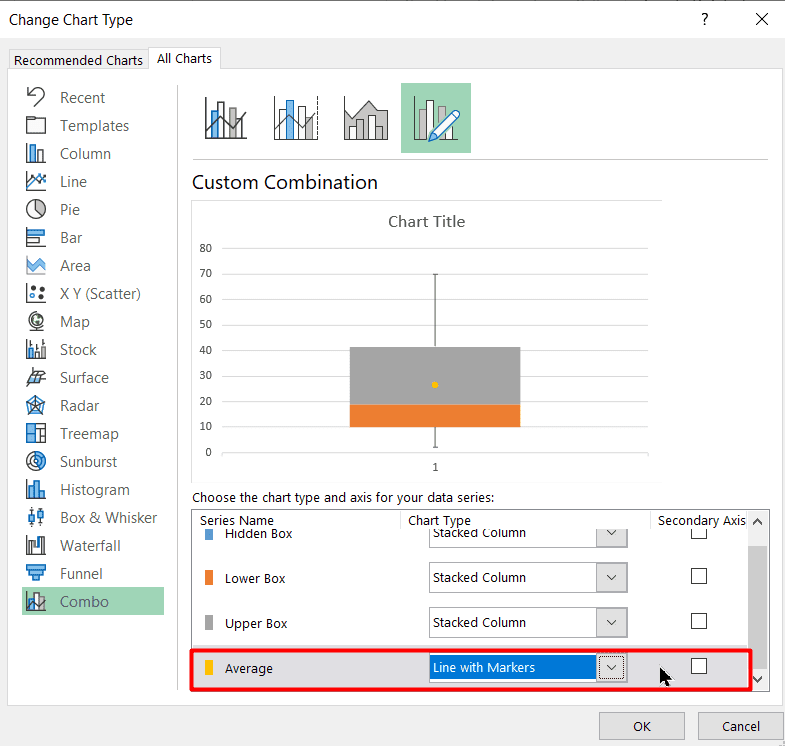Screen dimensions: 785x746
Task: Select Histogram label in chart list
Action: click(95, 490)
